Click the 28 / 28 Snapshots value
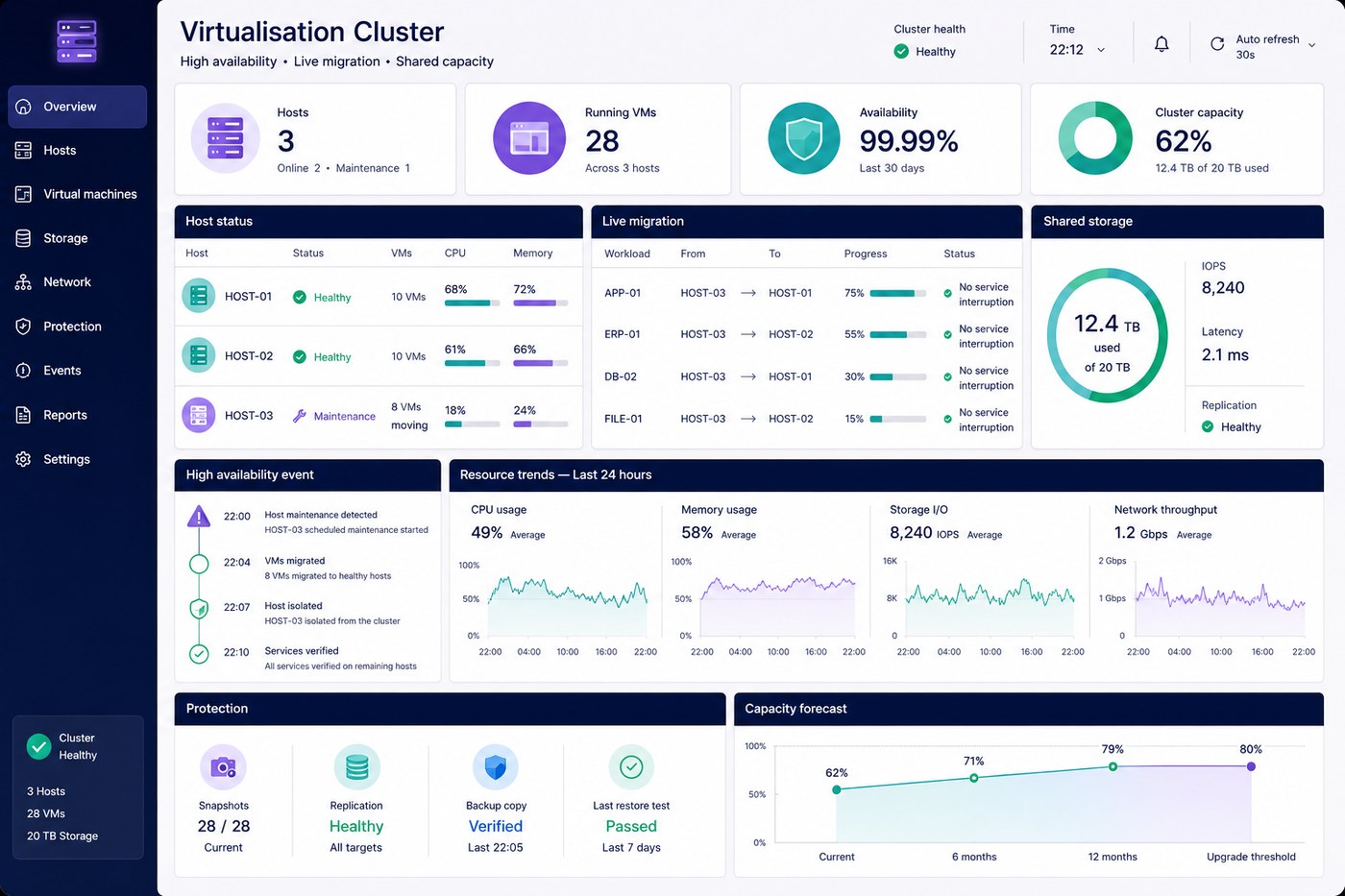The image size is (1345, 896). pyautogui.click(x=224, y=826)
